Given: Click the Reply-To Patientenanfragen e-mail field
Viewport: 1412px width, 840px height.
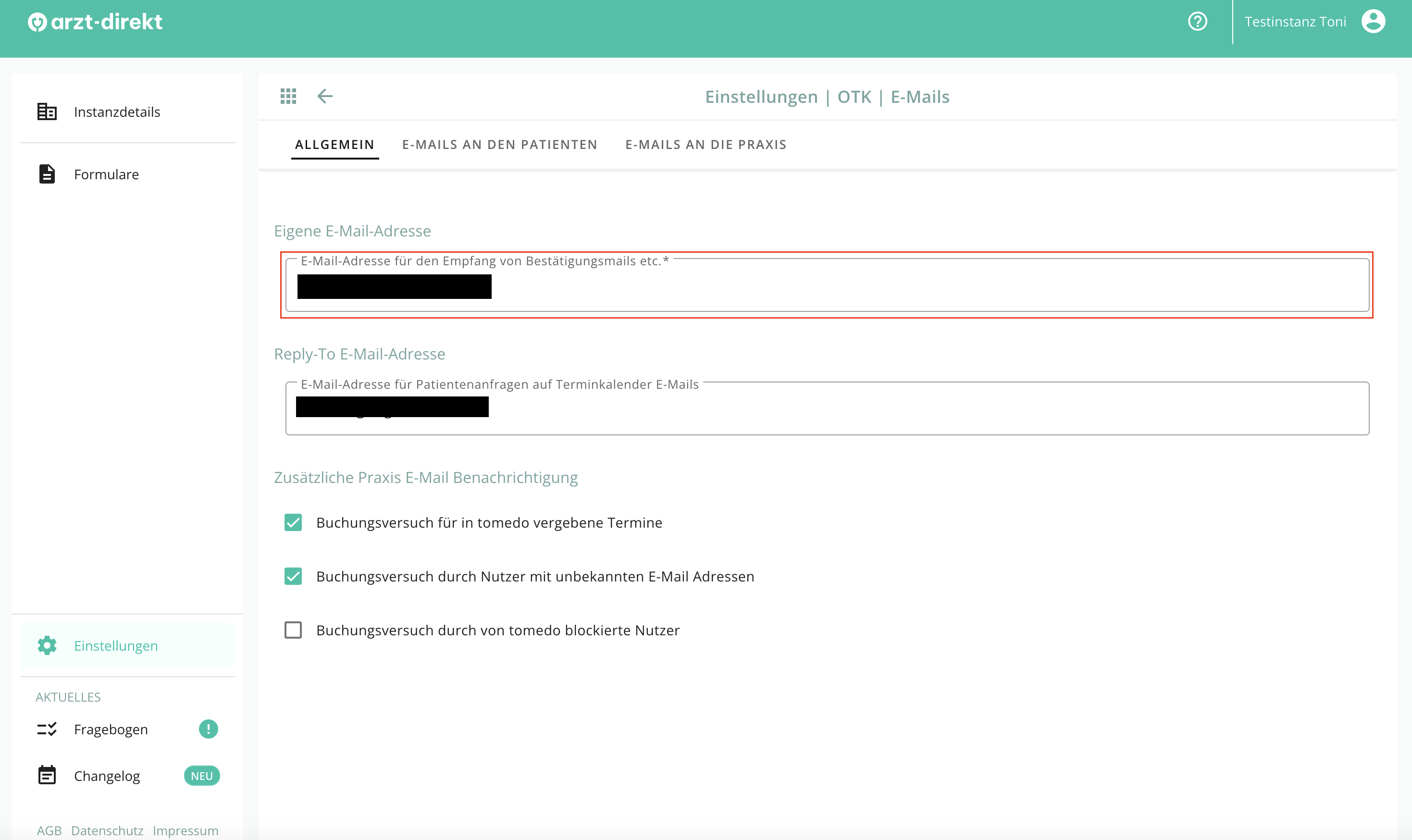Looking at the screenshot, I should coord(828,408).
